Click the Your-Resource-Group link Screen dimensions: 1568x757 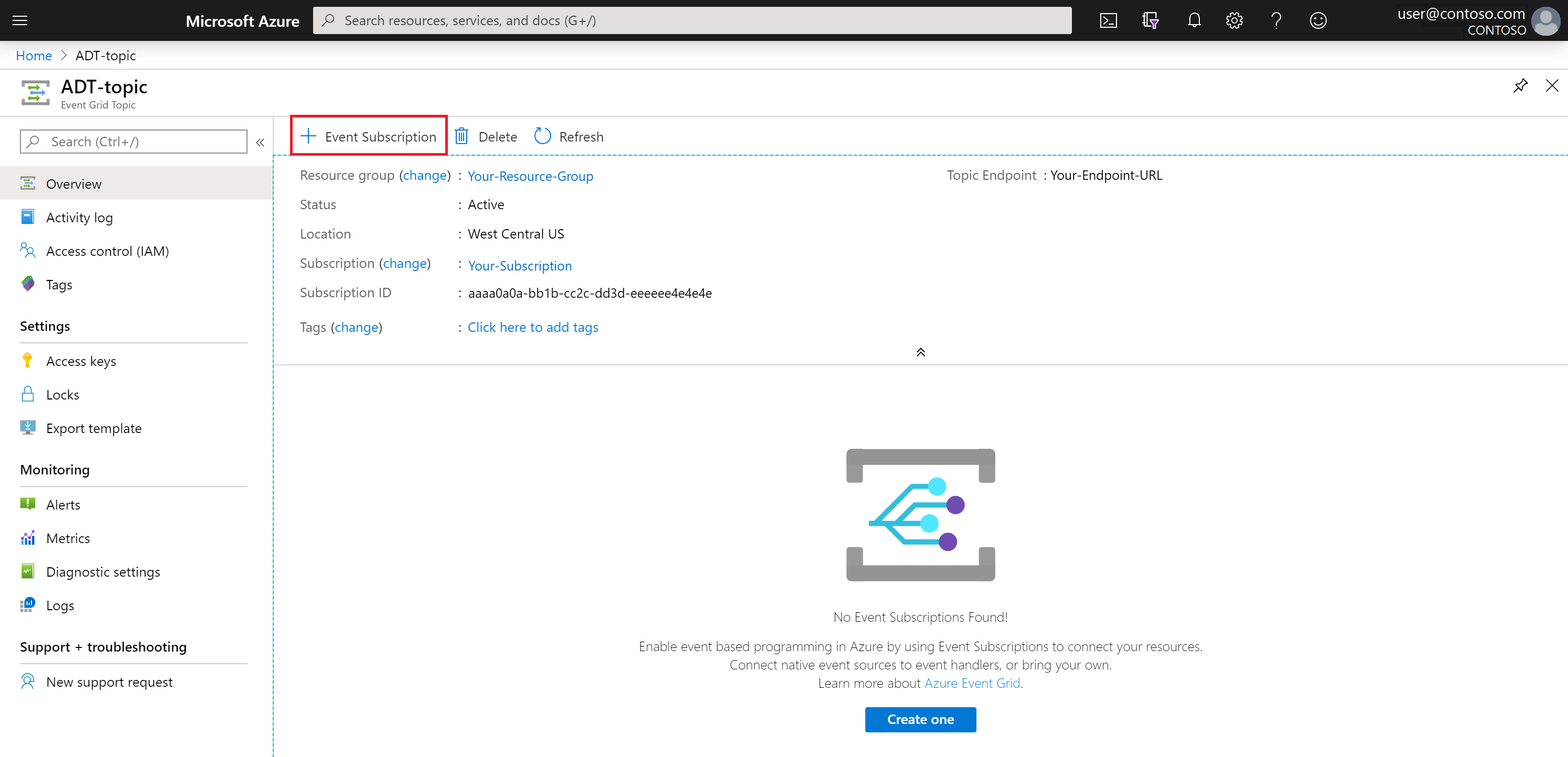[x=530, y=175]
